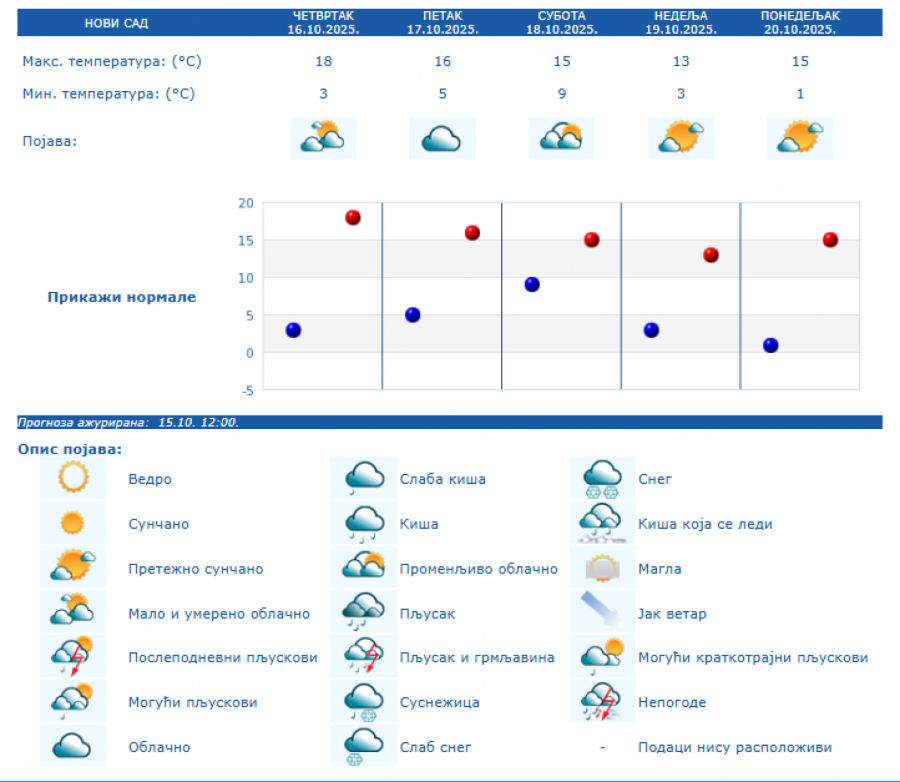Click the Суснежица sleet legend icon
The image size is (900, 782).
click(364, 702)
